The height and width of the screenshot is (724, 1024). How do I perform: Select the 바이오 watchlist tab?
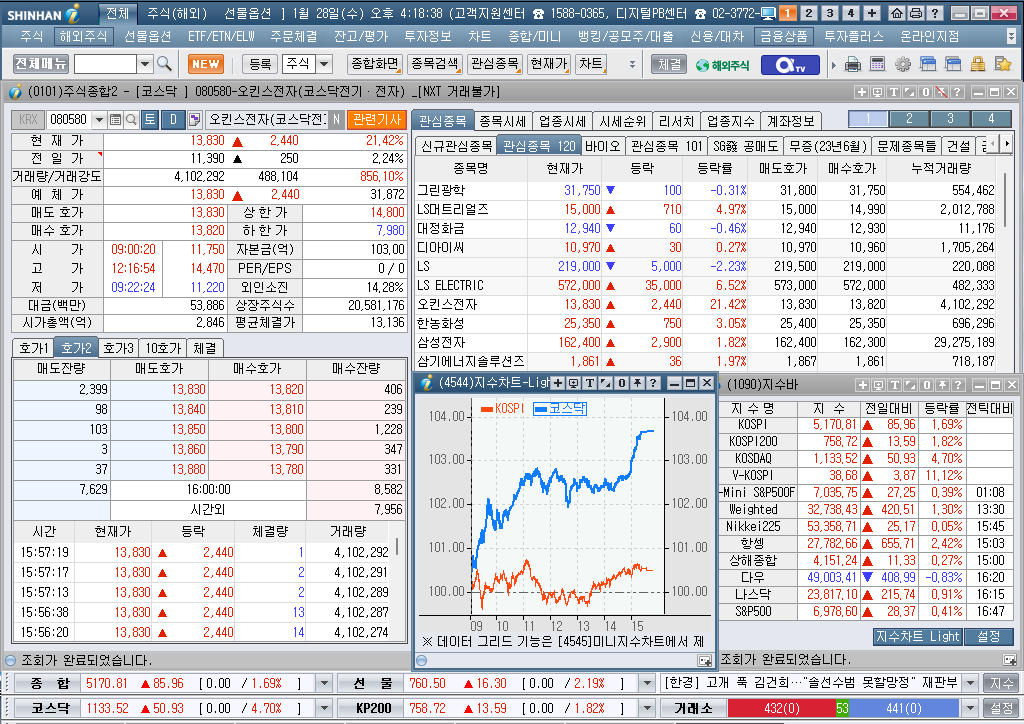point(602,146)
